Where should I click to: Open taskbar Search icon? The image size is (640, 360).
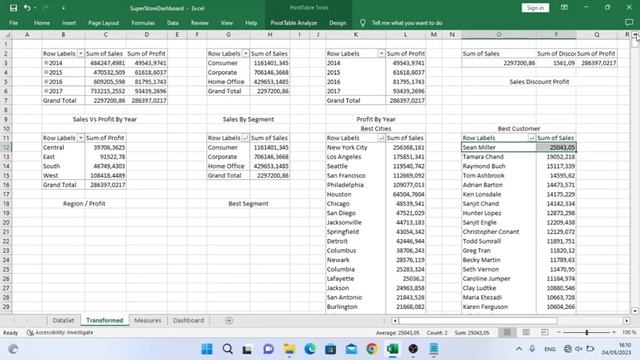pyautogui.click(x=227, y=349)
